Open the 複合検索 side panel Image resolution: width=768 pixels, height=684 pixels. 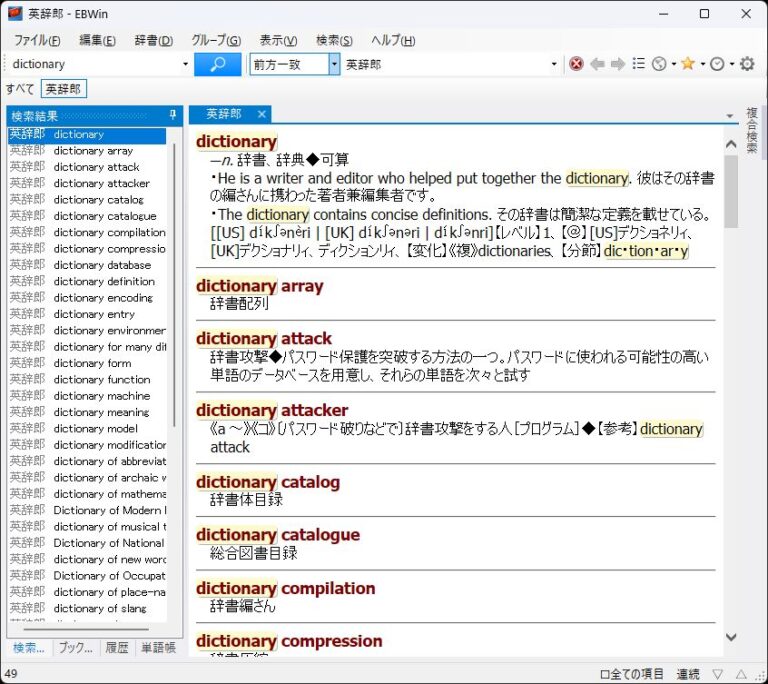coord(752,130)
